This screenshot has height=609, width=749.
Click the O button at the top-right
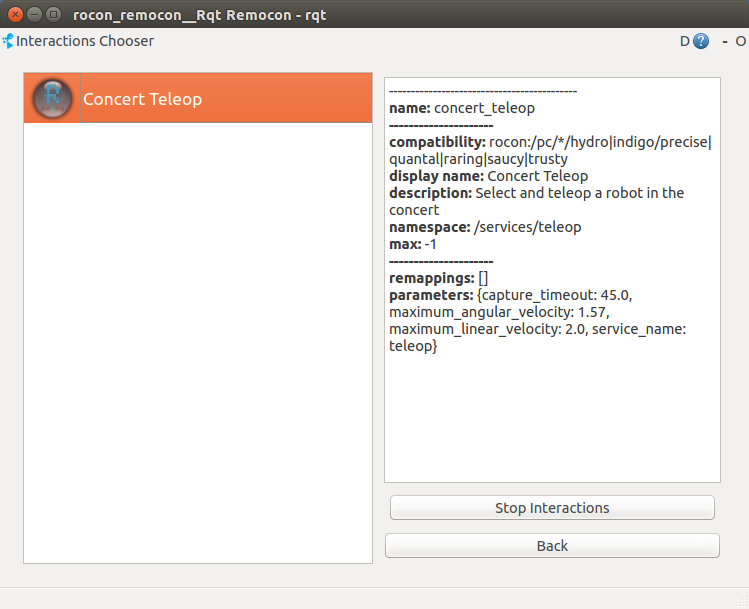(x=741, y=42)
